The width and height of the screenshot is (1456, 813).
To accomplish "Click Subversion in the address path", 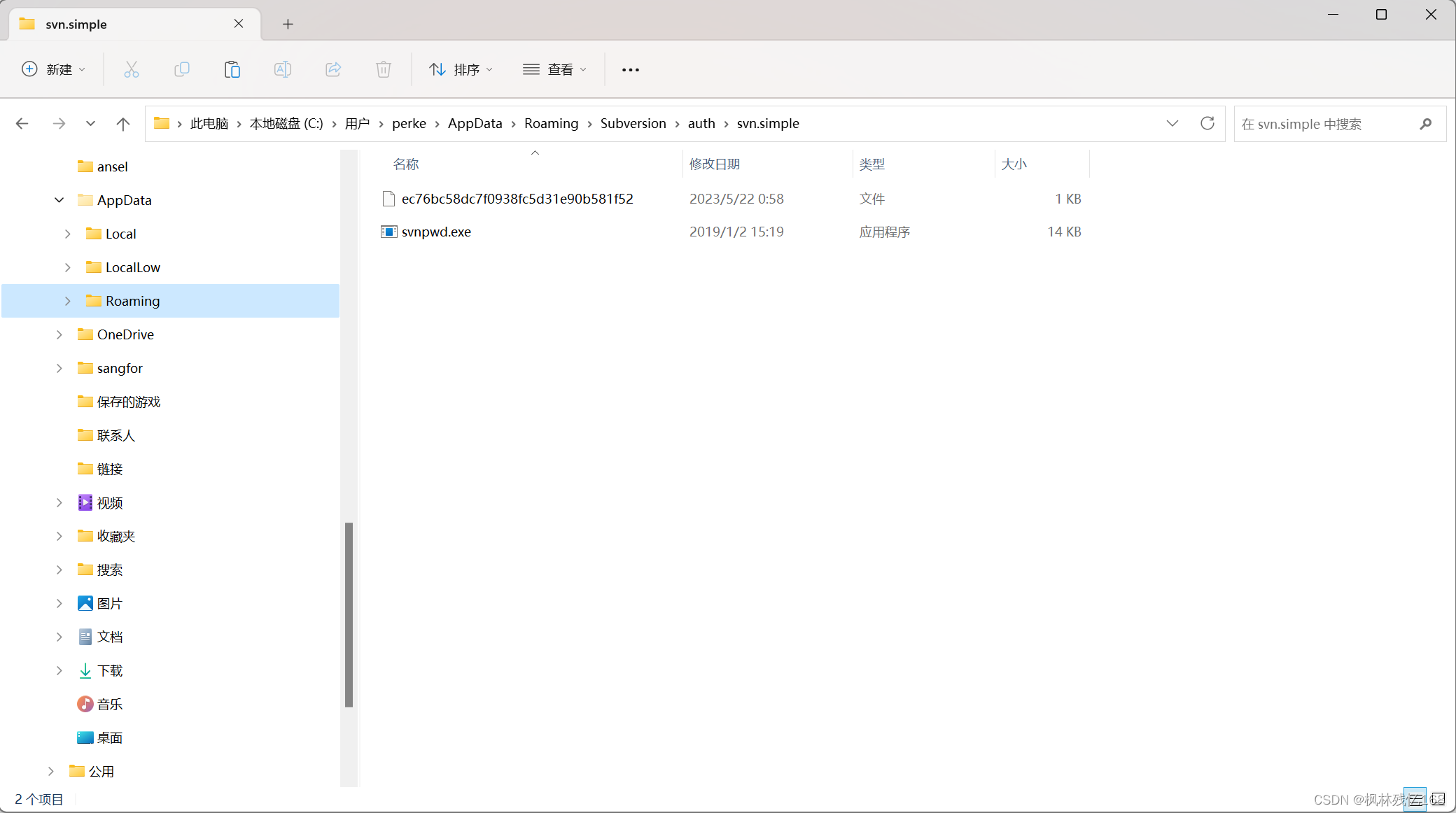I will (x=633, y=123).
